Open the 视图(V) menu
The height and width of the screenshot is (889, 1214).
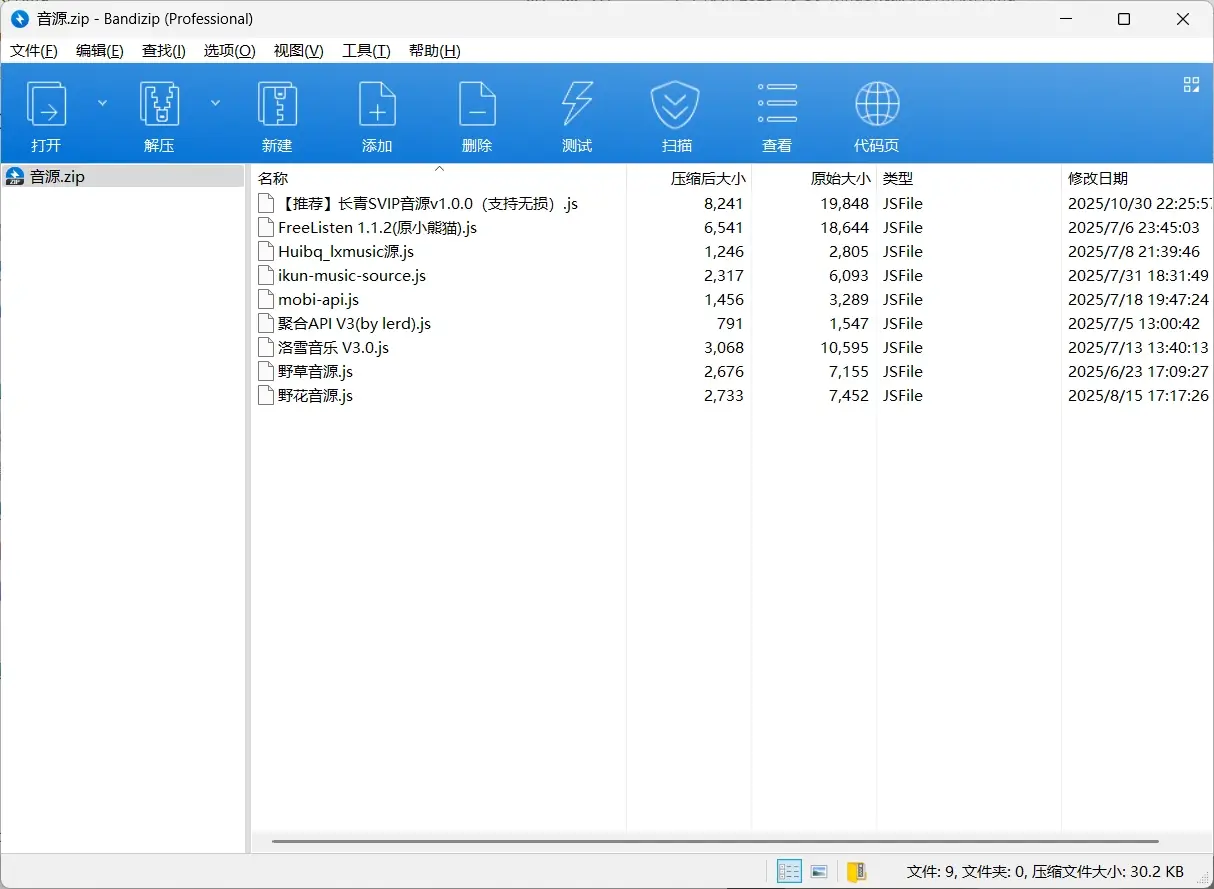[x=299, y=51]
